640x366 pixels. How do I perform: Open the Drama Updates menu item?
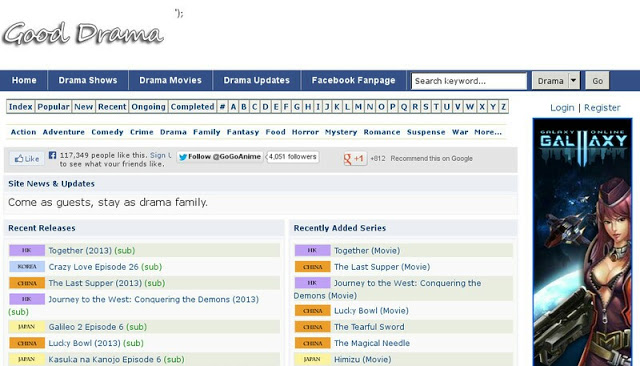pos(256,80)
